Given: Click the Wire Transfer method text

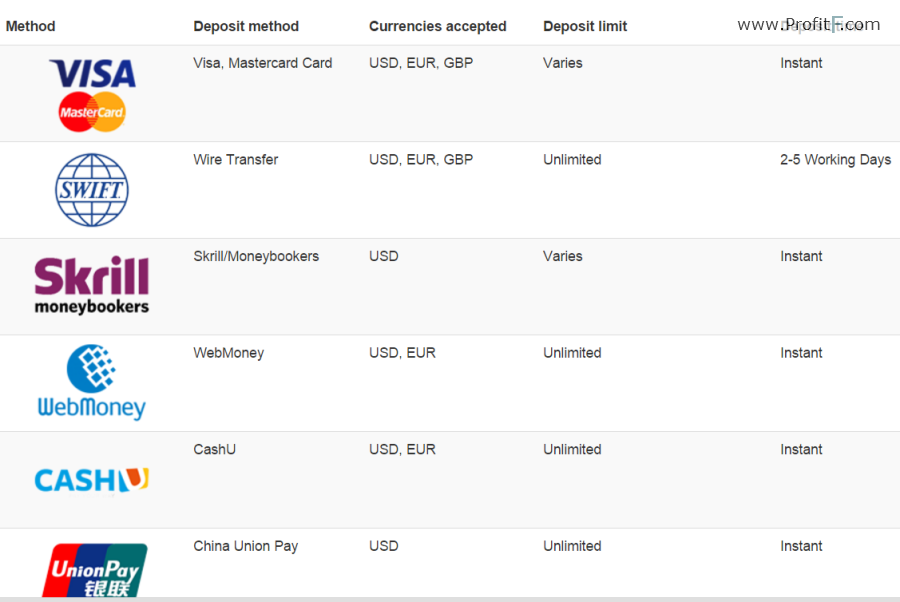Looking at the screenshot, I should 235,160.
